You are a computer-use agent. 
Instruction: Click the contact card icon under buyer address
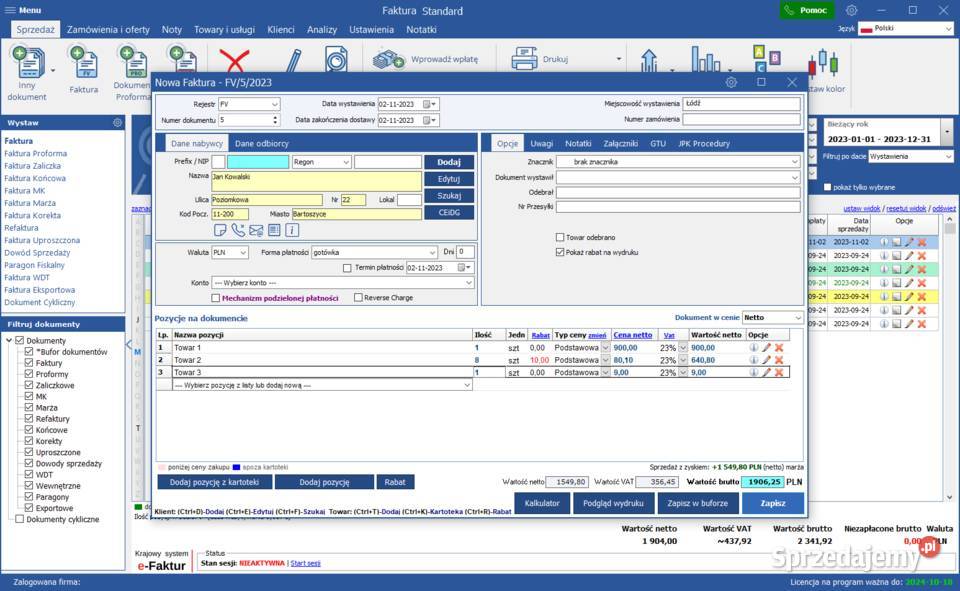point(274,230)
